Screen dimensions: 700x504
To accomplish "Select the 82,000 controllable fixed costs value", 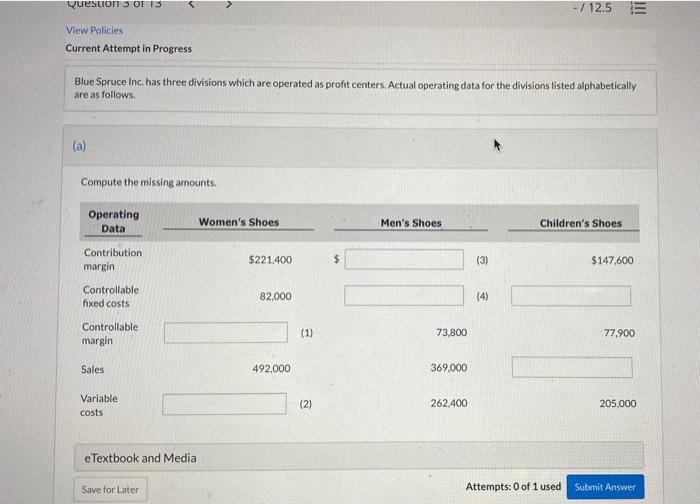I will point(275,296).
